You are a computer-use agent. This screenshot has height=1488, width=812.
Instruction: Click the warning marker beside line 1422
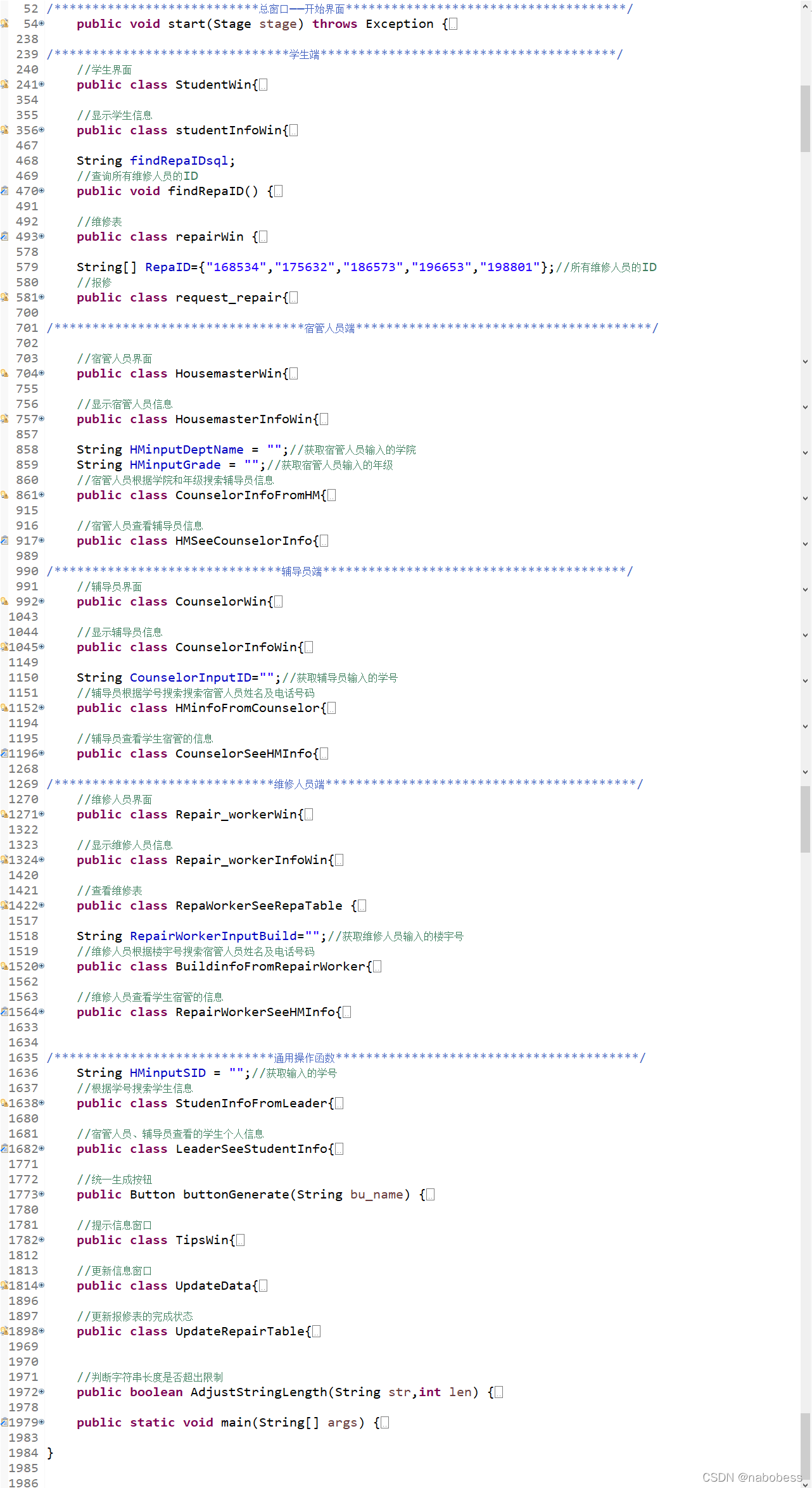pyautogui.click(x=4, y=906)
